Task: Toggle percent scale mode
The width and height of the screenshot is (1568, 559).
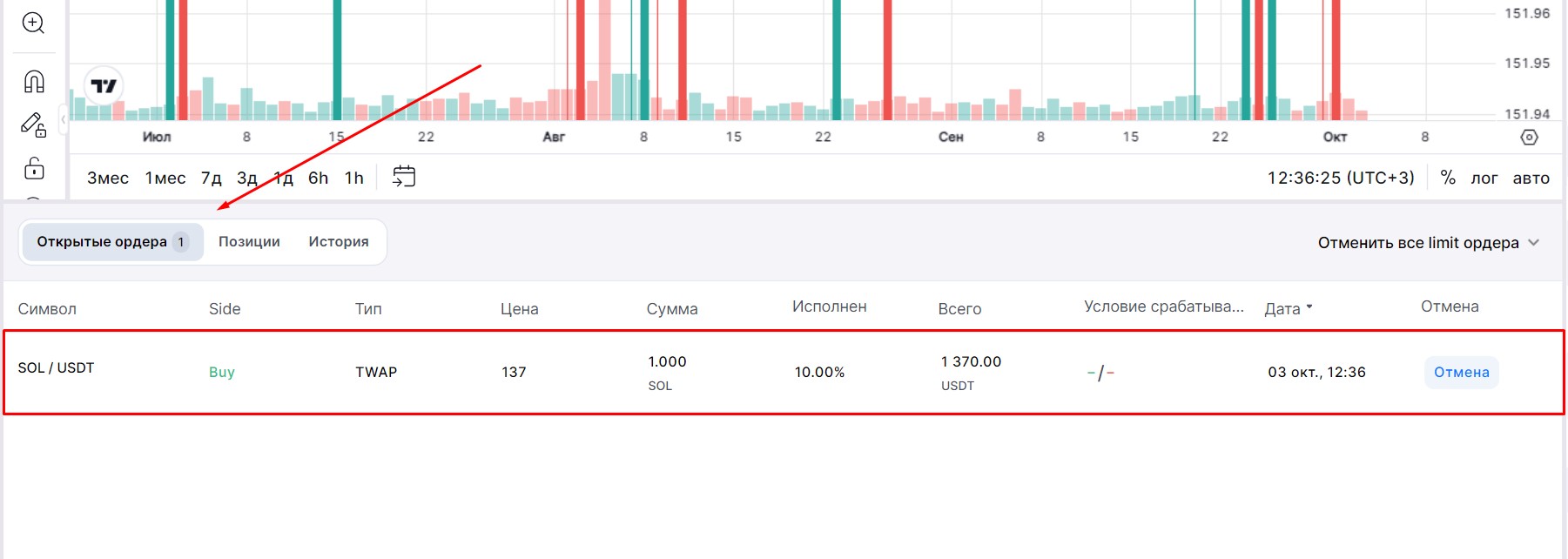Action: click(x=1448, y=178)
